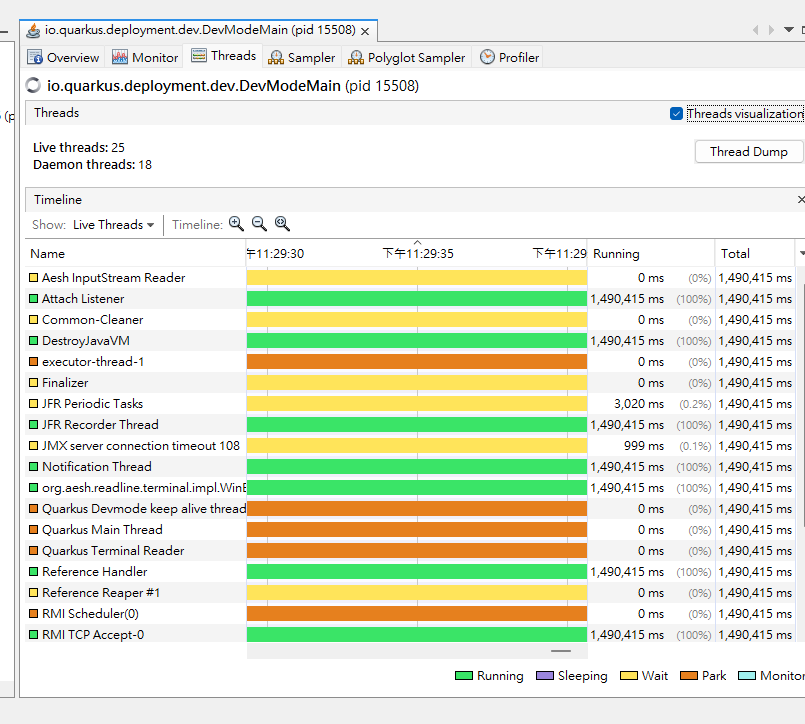Switch to the Profiler tab
Screen dimensions: 805x724
[509, 57]
